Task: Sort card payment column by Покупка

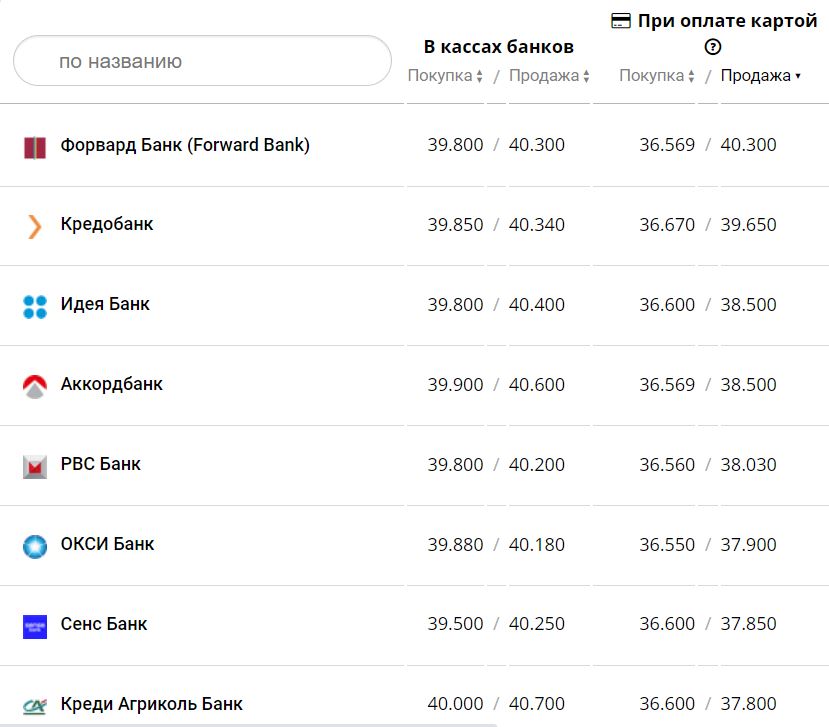Action: click(x=656, y=76)
